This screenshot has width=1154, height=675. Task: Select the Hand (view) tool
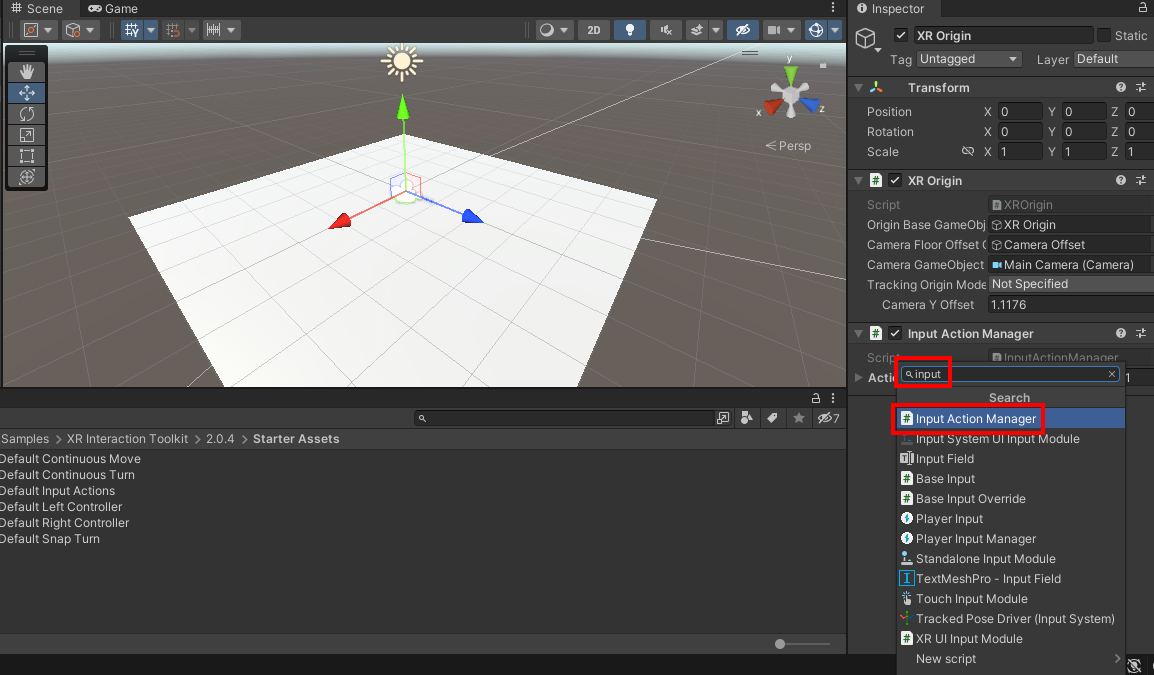27,72
